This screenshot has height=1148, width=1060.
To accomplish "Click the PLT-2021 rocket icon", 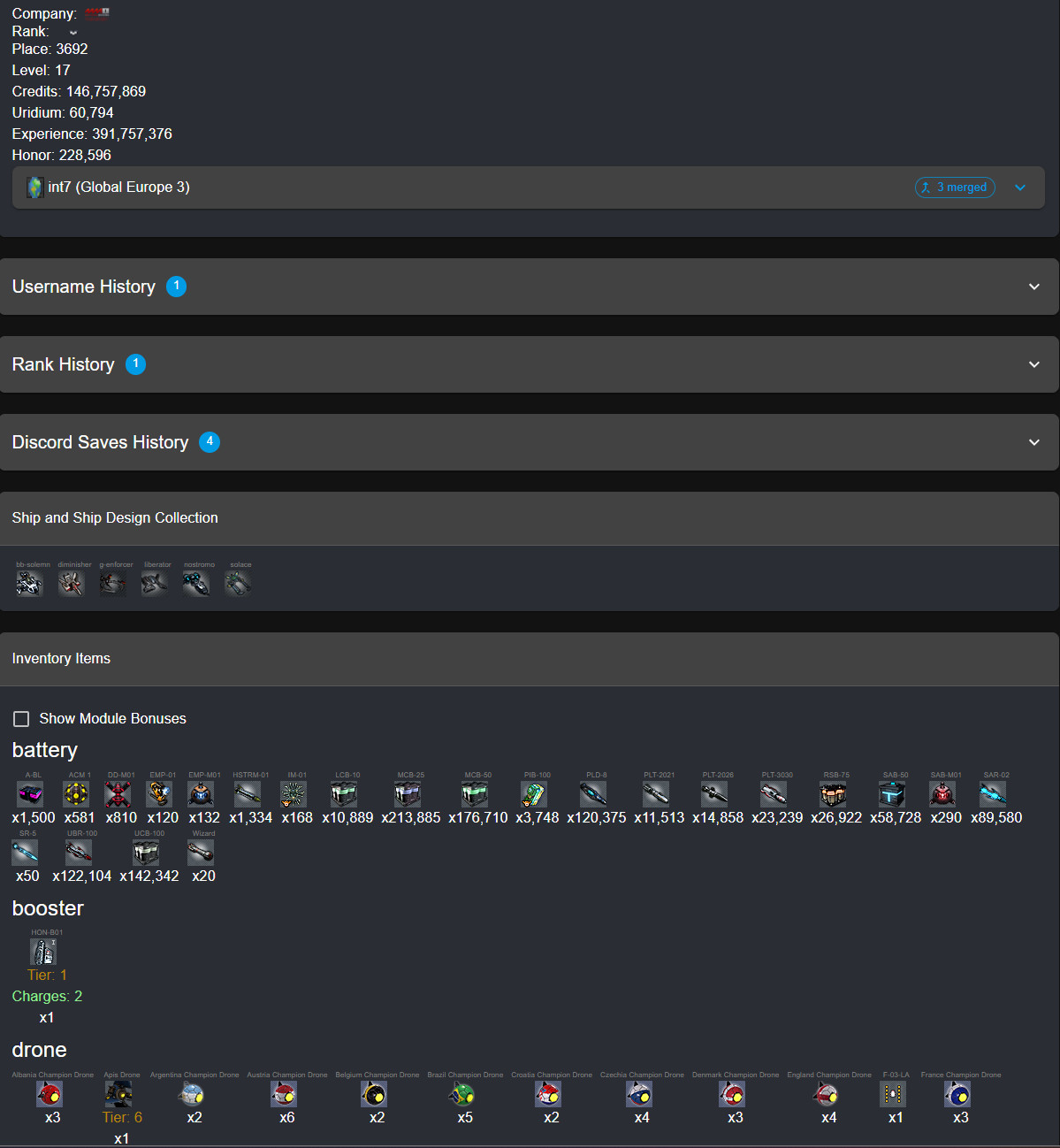I will coord(656,794).
